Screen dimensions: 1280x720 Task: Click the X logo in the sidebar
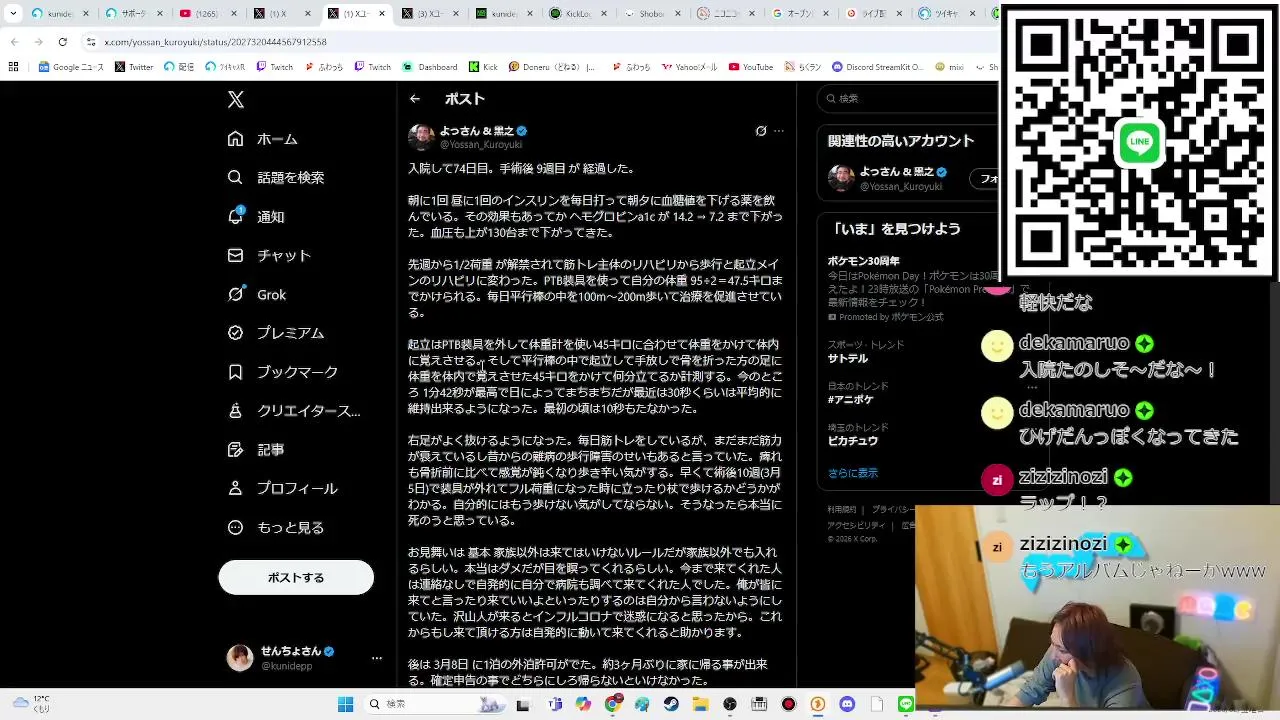click(x=236, y=99)
